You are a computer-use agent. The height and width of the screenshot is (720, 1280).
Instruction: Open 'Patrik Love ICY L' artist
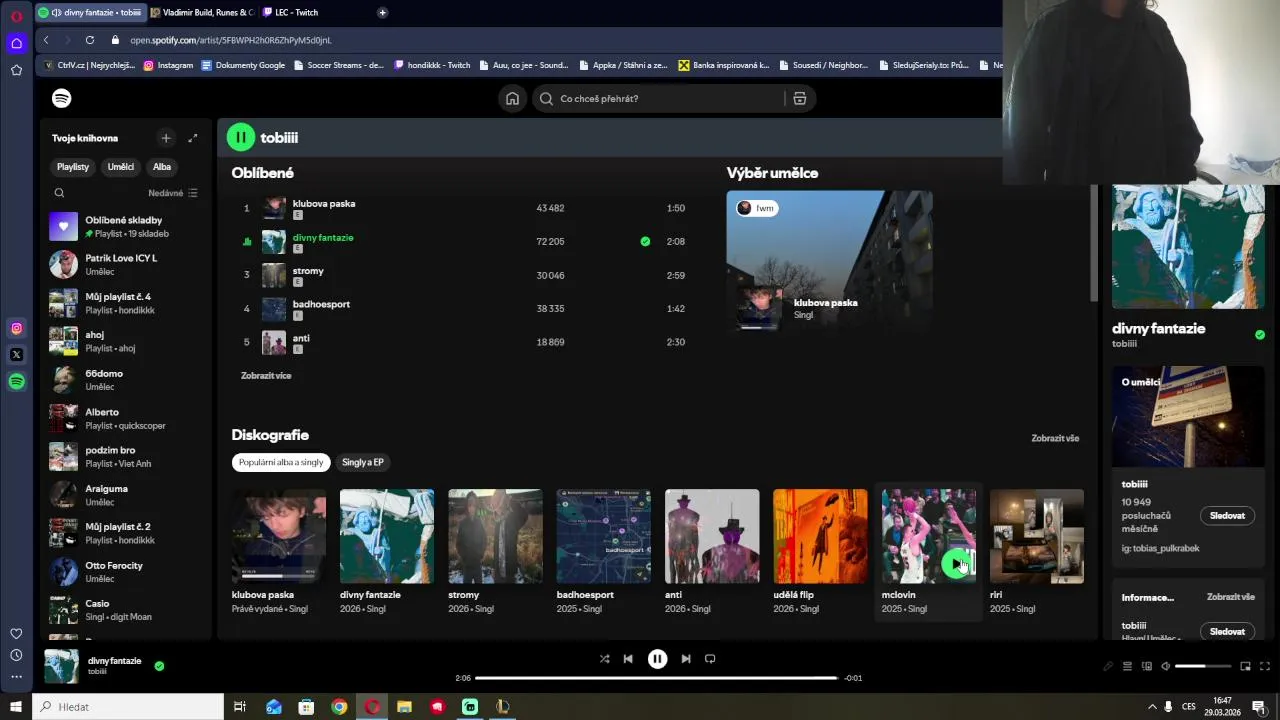127,264
